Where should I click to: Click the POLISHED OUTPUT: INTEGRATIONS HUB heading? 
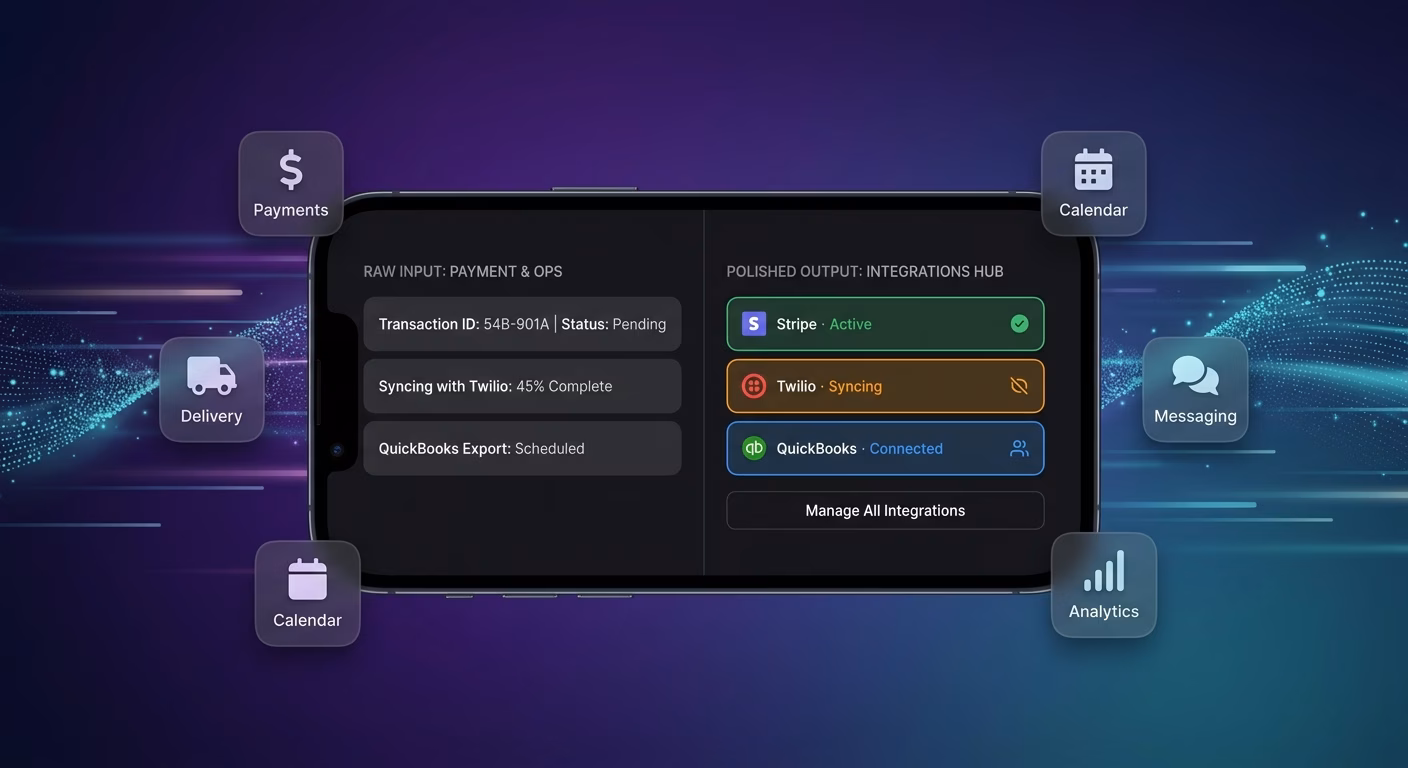865,271
